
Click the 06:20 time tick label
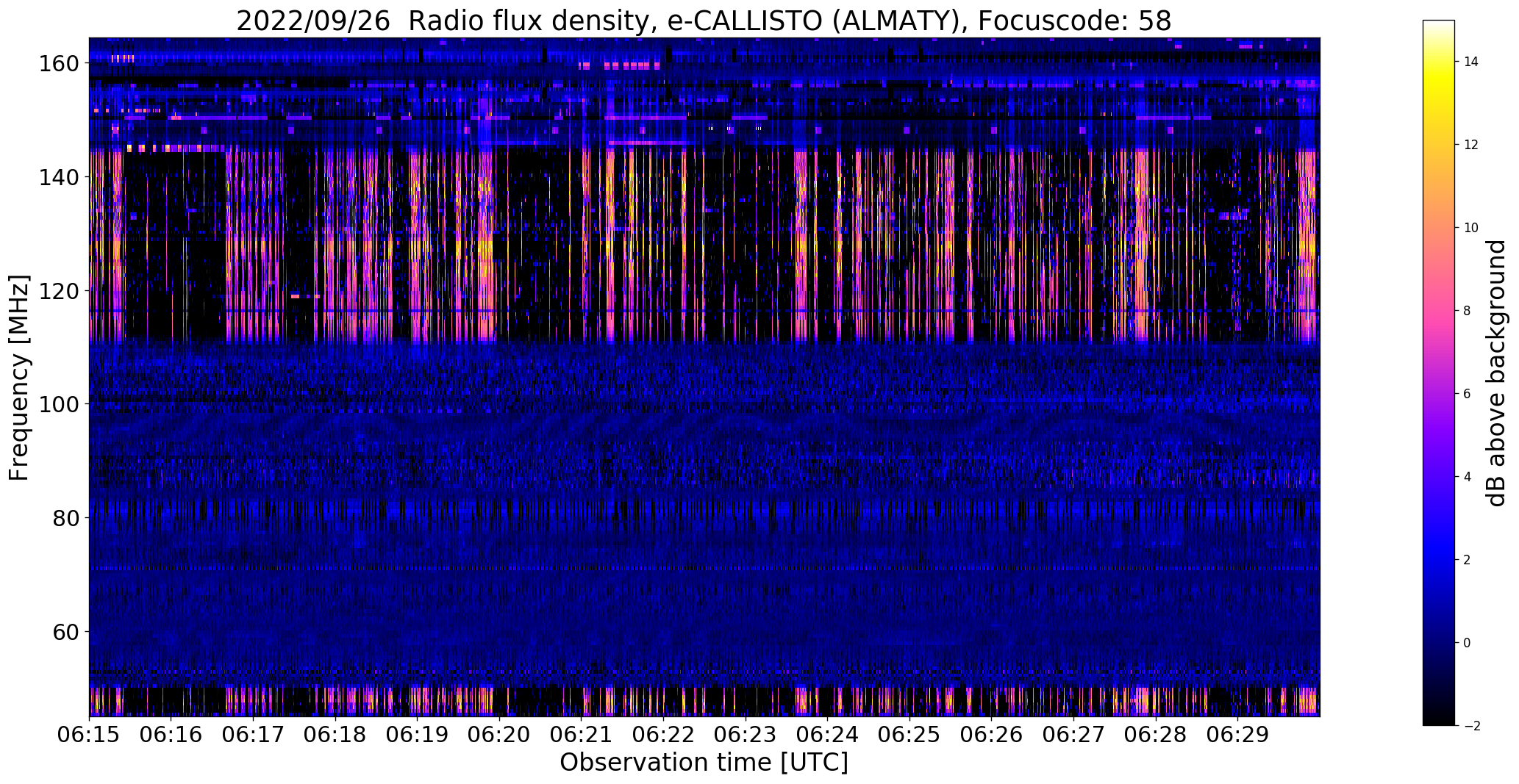499,734
